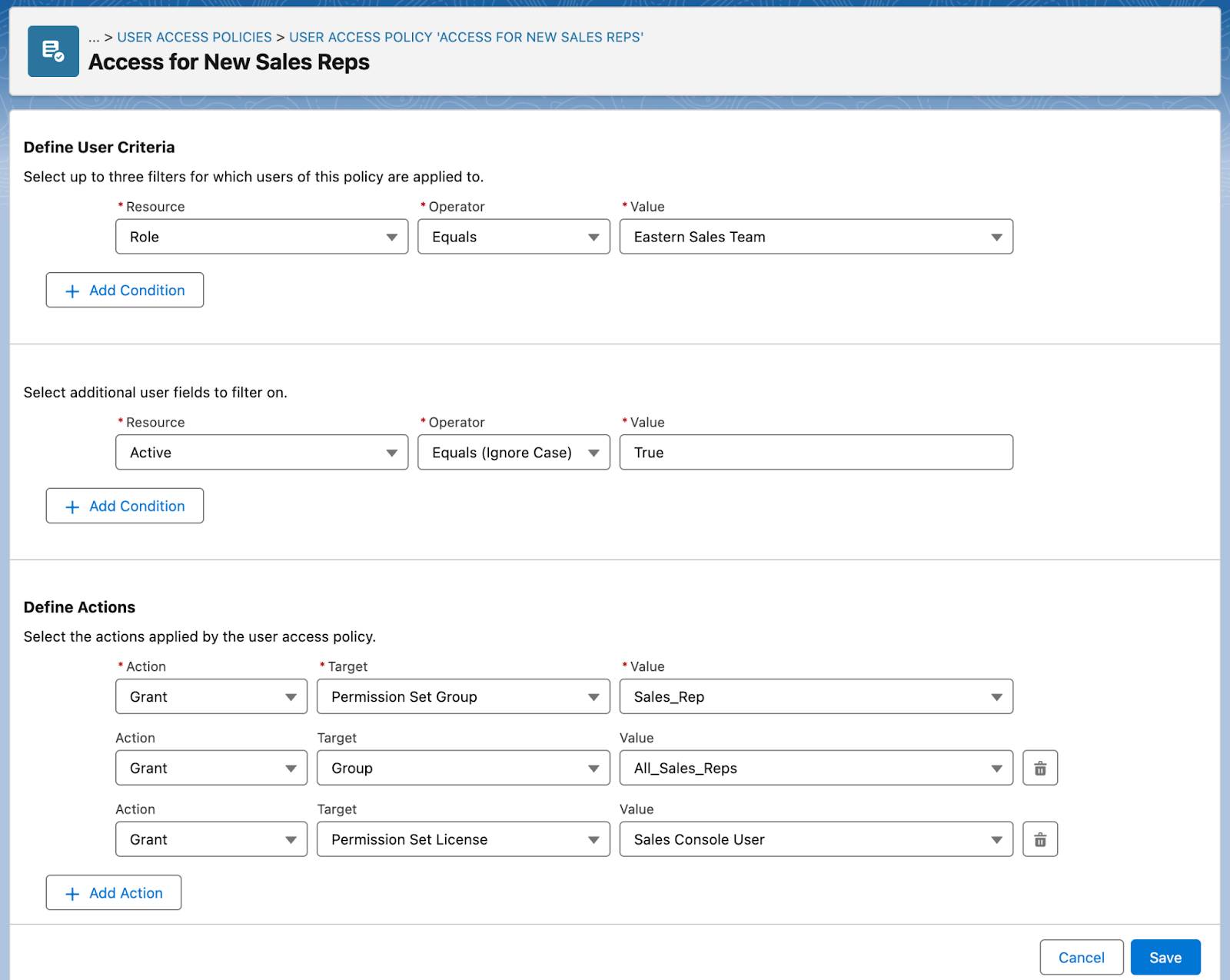Open the Sales_Rep value dropdown

pyautogui.click(x=816, y=696)
